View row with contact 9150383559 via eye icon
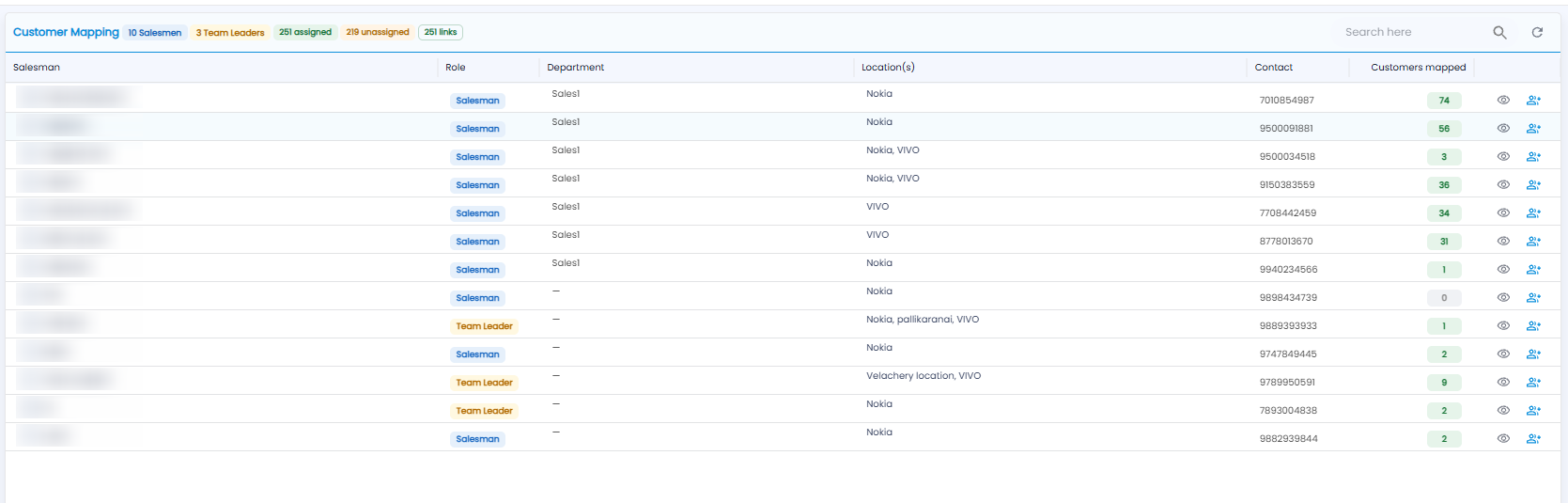 pyautogui.click(x=1503, y=184)
